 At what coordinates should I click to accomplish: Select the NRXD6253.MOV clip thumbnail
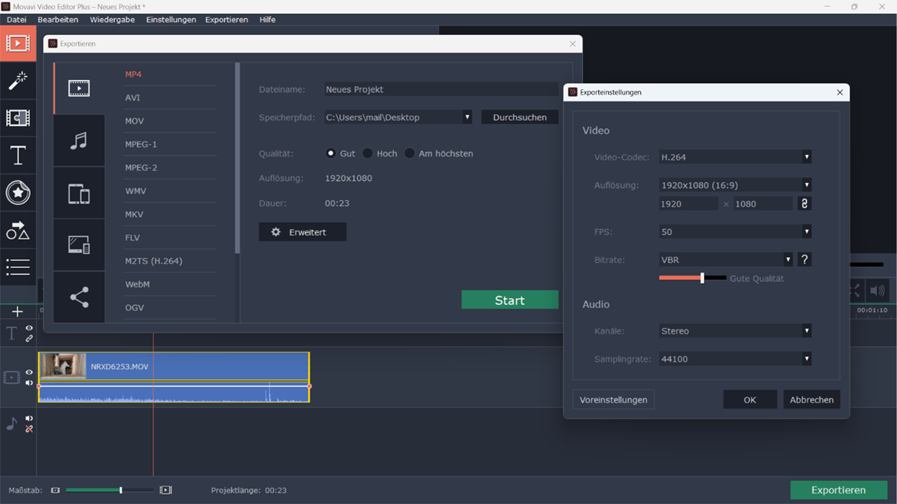pyautogui.click(x=63, y=366)
